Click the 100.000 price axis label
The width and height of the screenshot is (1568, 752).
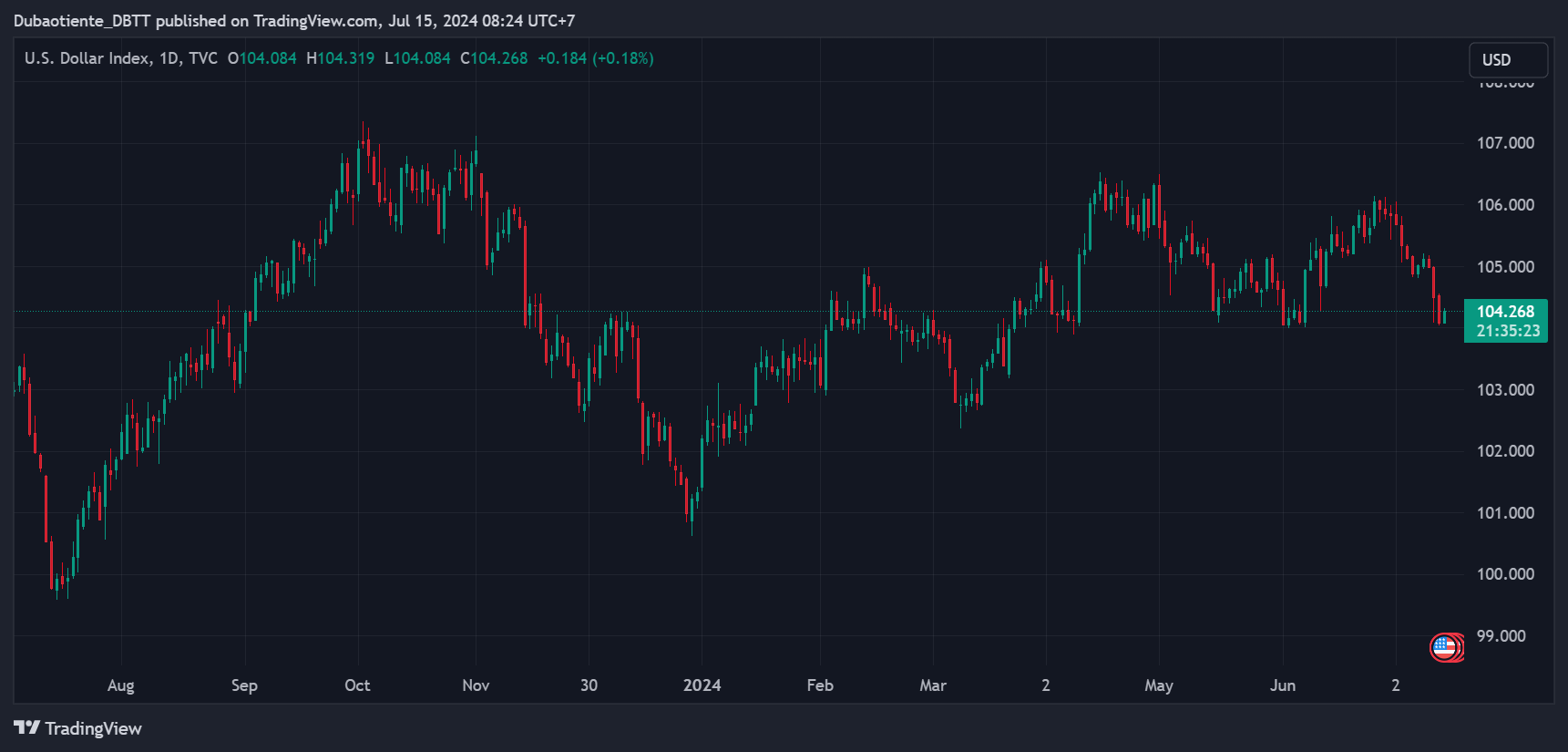coord(1505,574)
